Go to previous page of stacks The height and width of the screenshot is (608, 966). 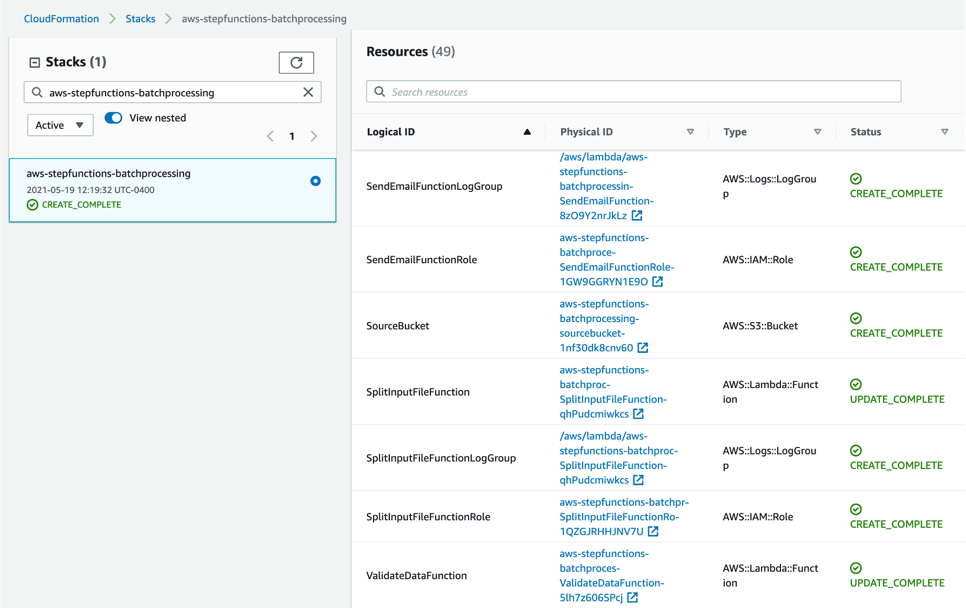(x=270, y=136)
